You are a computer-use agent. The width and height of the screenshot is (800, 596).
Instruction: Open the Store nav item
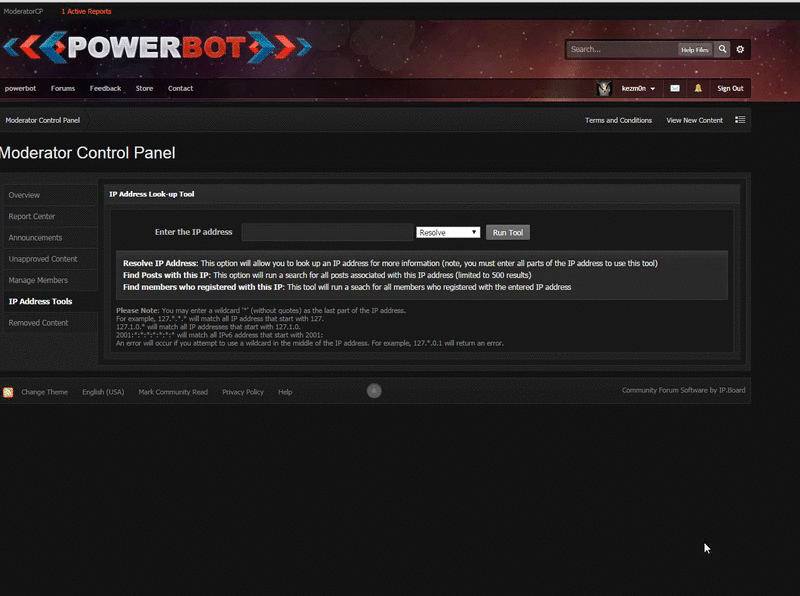pyautogui.click(x=144, y=88)
